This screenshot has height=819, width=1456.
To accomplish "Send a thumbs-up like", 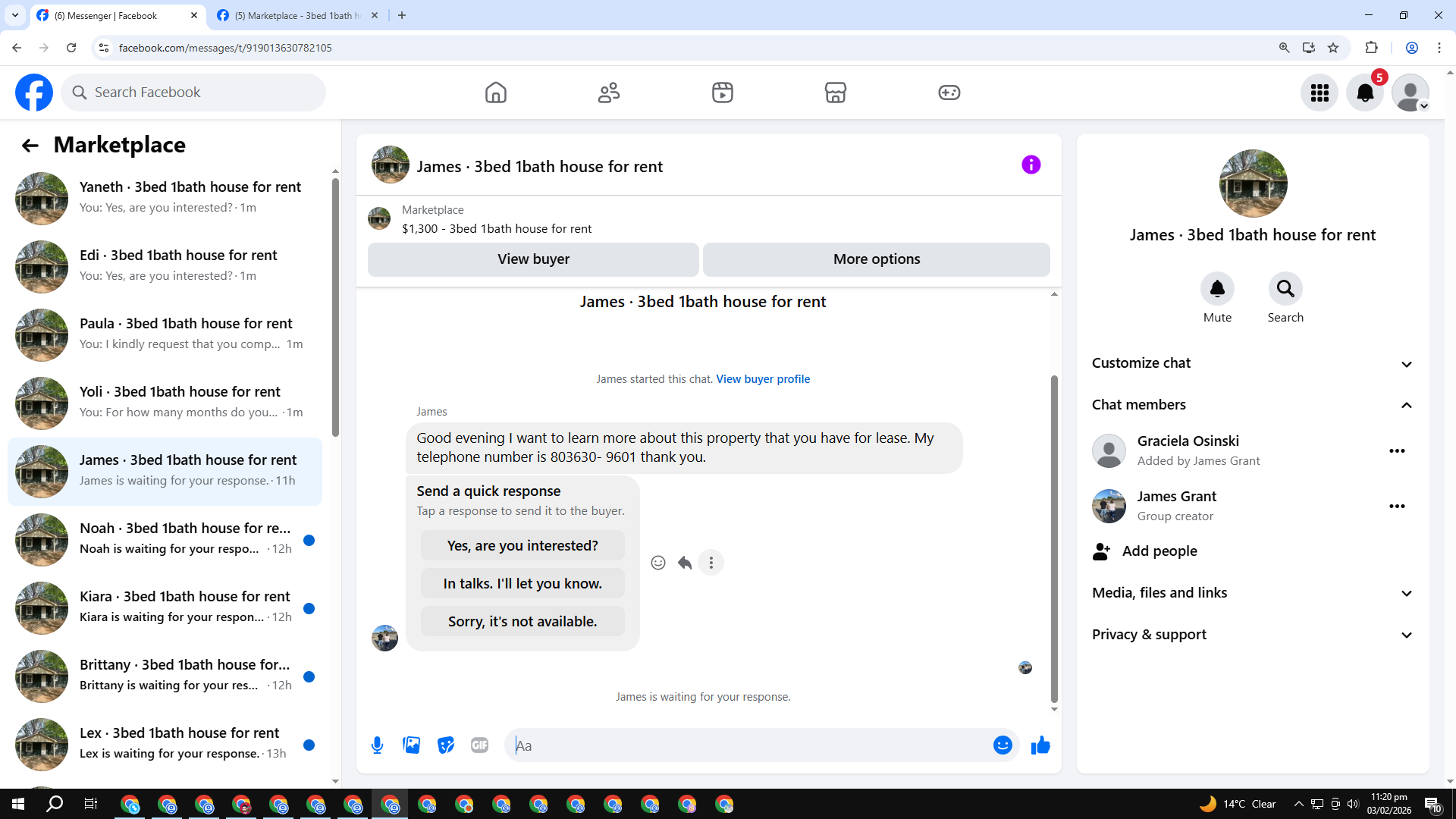I will [x=1040, y=745].
